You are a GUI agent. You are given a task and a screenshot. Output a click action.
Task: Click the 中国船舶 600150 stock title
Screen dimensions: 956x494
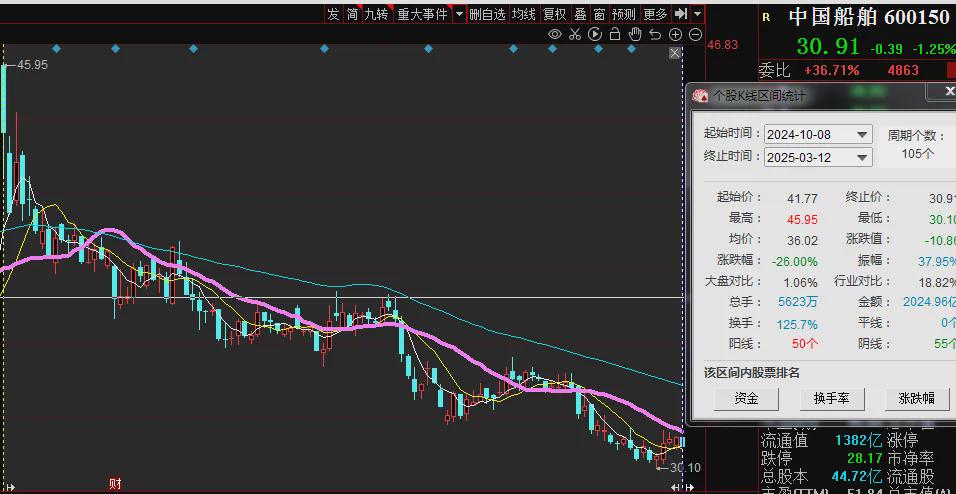869,17
